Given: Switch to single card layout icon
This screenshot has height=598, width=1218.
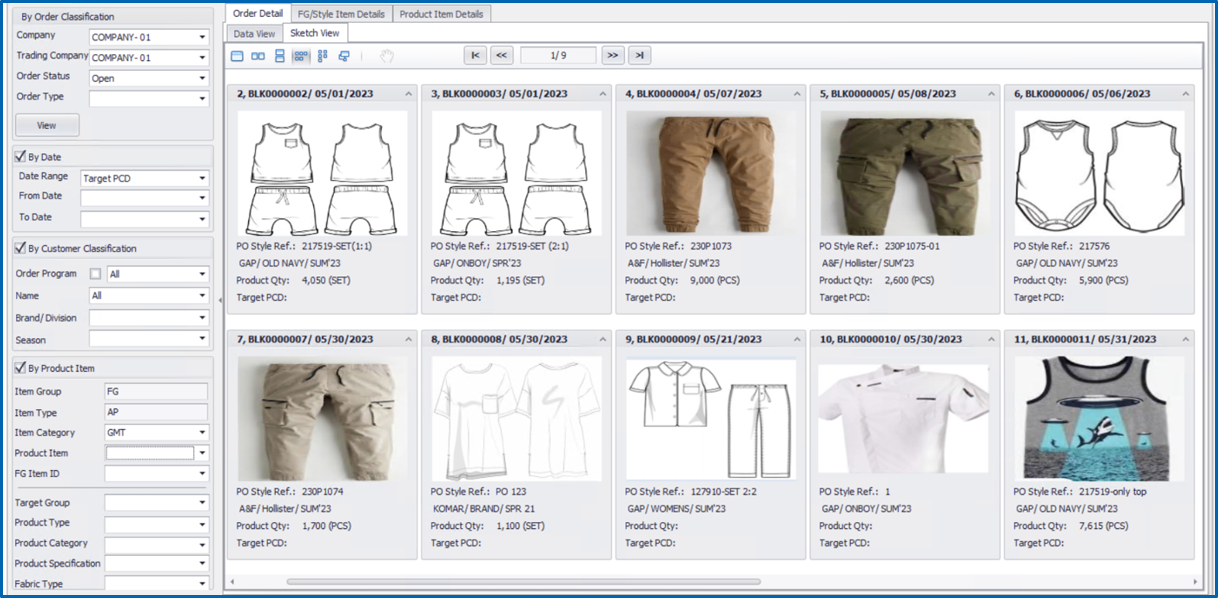Looking at the screenshot, I should point(237,56).
